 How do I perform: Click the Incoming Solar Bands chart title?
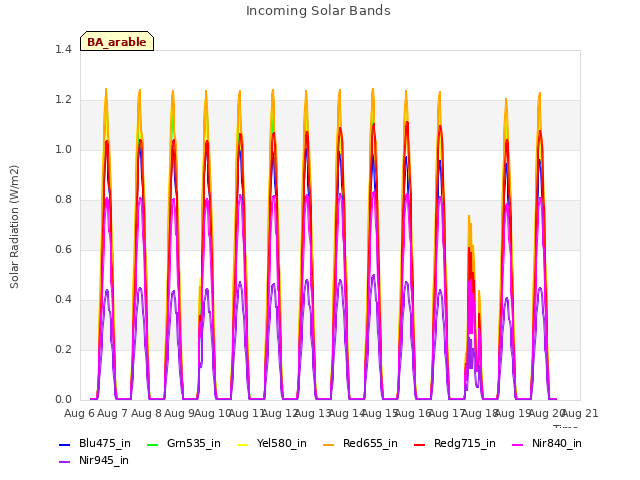[x=318, y=11]
